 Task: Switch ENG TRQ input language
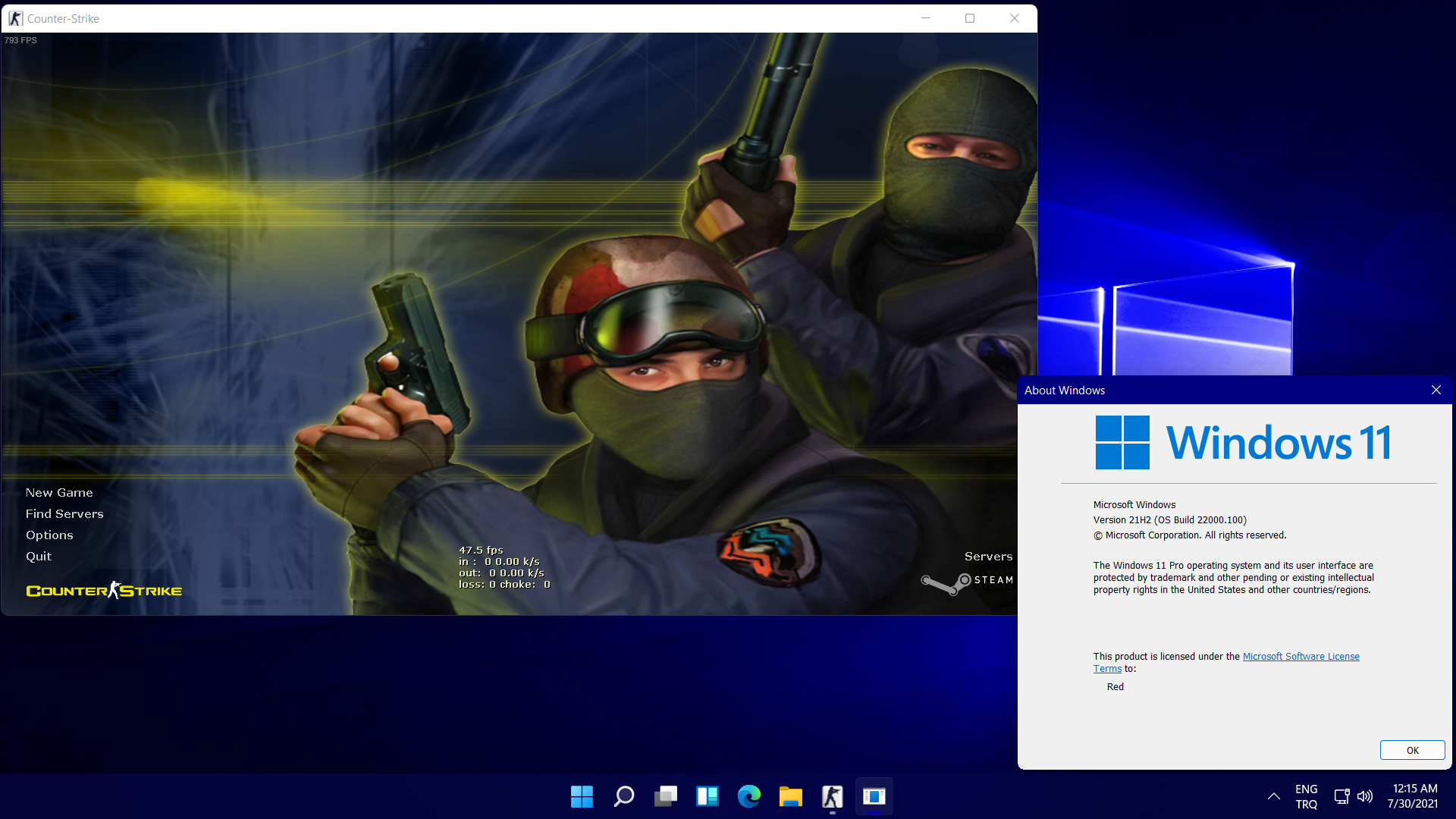tap(1306, 796)
